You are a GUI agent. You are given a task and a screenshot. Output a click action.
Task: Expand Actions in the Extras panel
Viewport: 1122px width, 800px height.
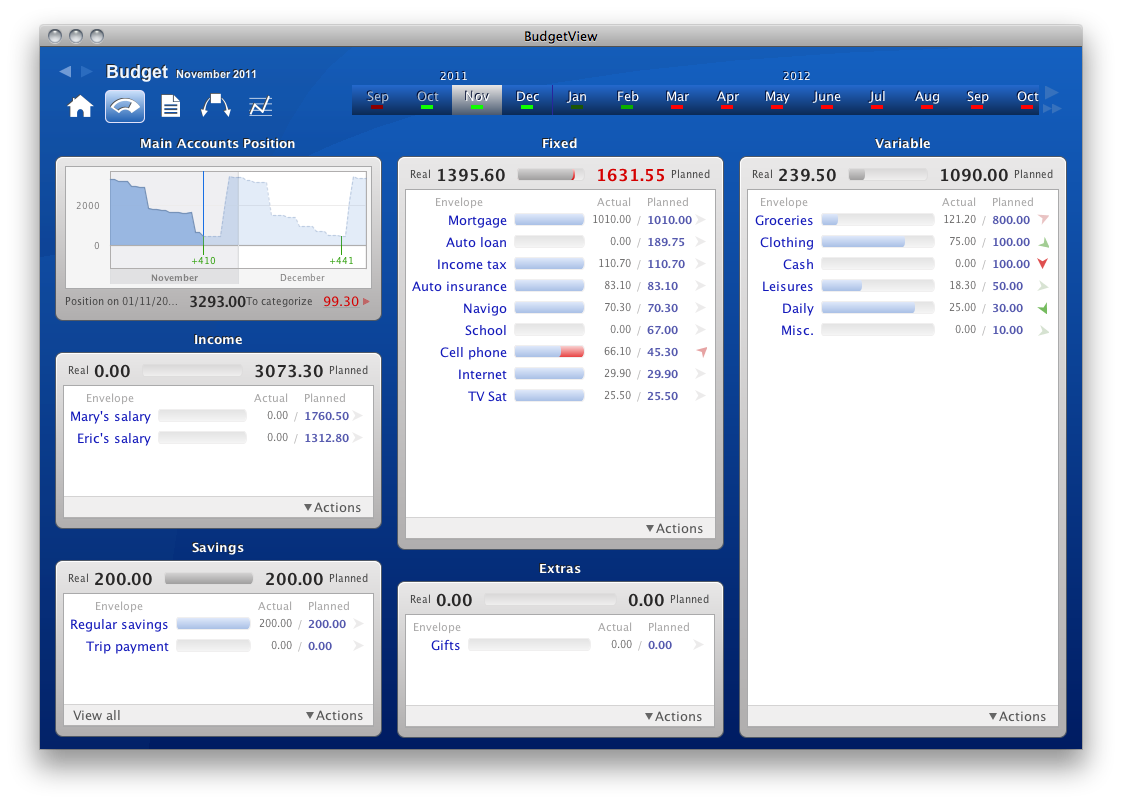(x=673, y=716)
